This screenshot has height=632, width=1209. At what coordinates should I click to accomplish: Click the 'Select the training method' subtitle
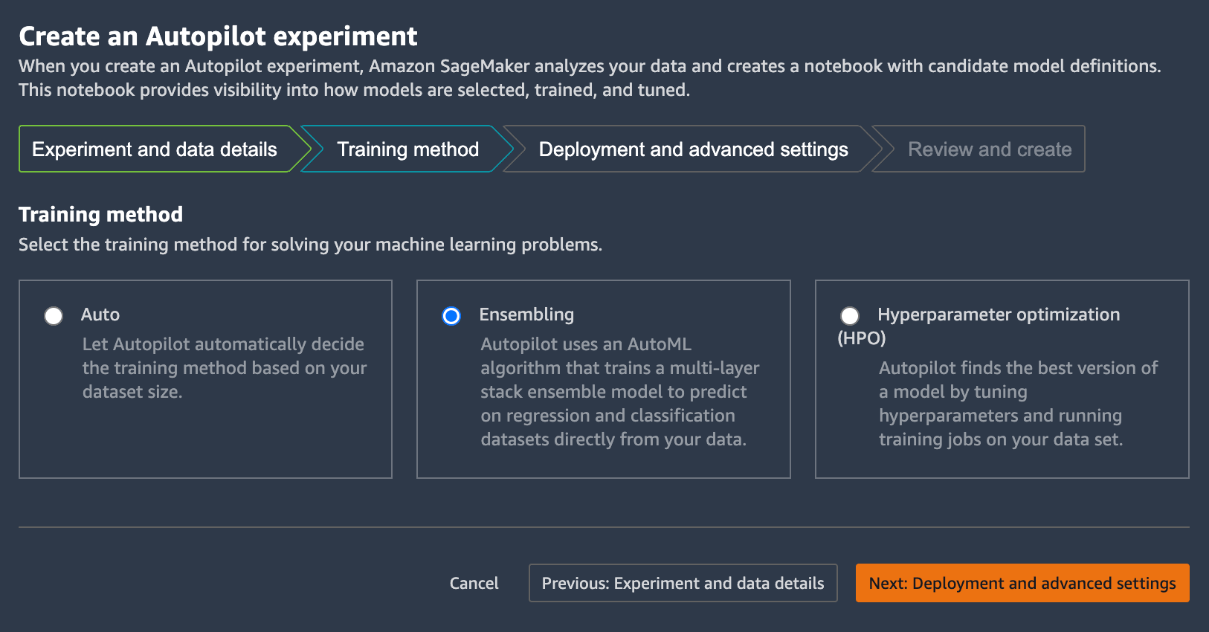click(x=310, y=244)
